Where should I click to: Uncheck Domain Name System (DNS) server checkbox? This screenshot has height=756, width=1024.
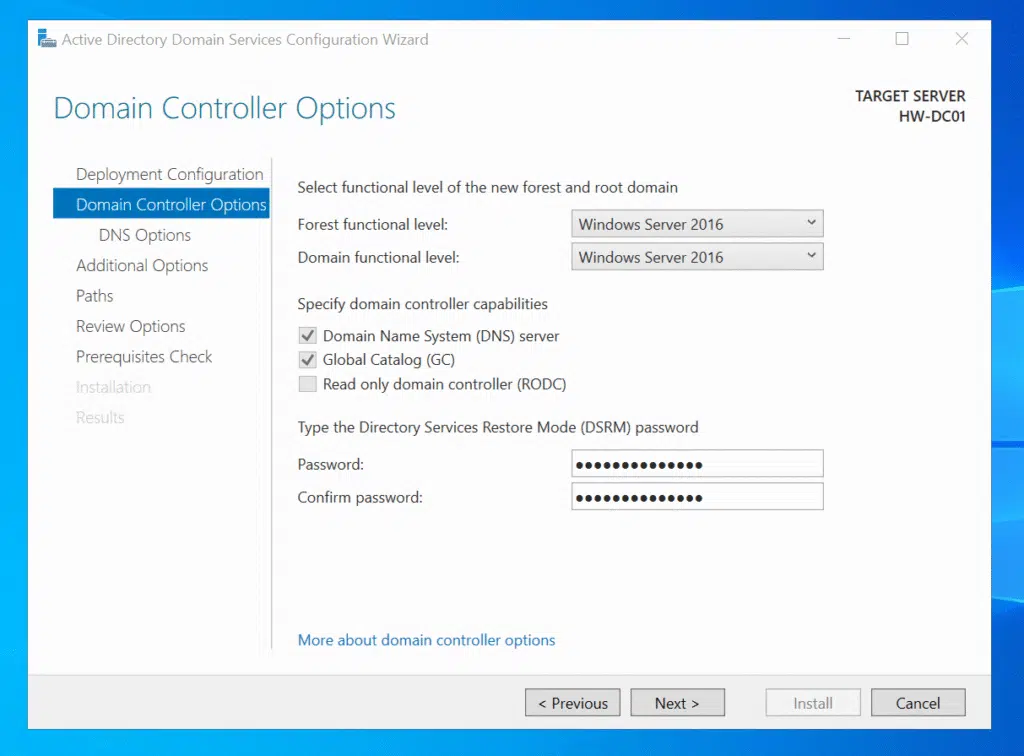308,336
